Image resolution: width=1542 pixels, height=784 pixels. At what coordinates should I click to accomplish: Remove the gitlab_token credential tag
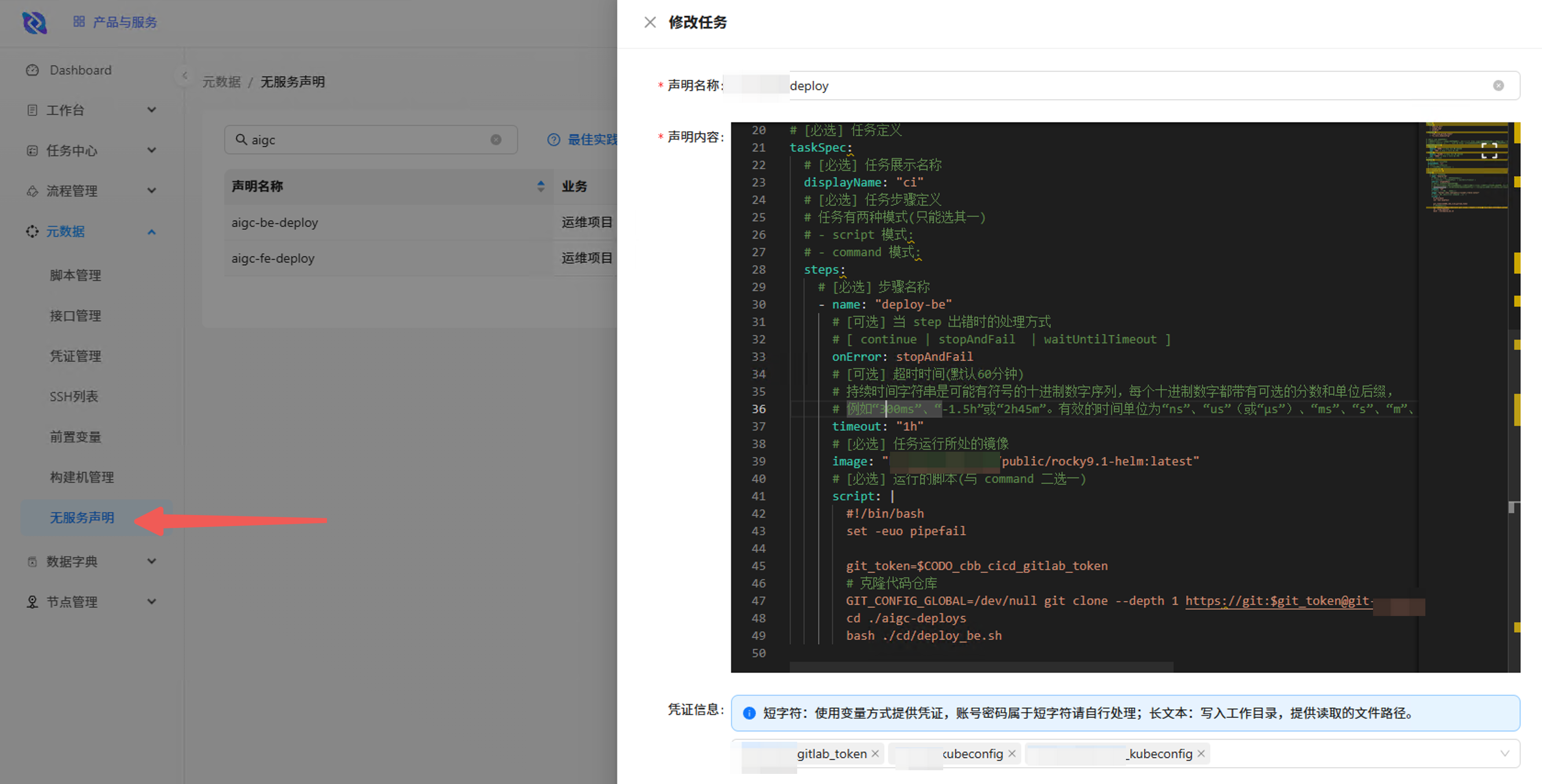tap(875, 754)
